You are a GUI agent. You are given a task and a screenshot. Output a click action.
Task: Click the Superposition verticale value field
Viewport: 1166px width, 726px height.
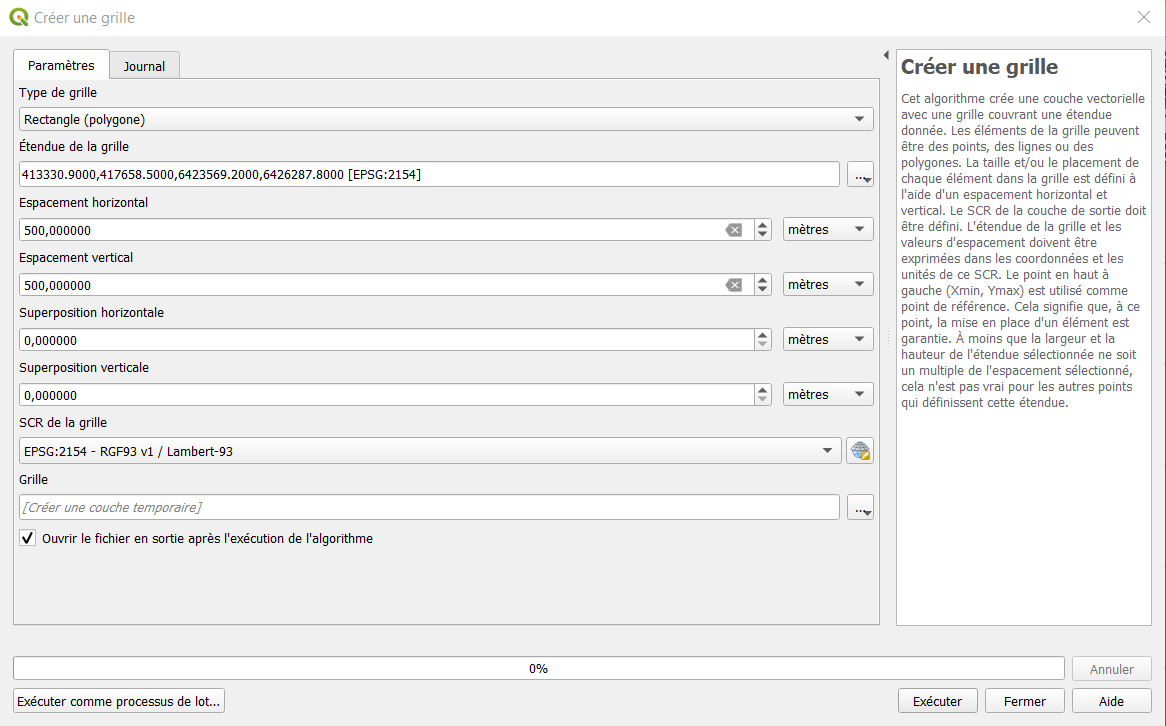point(387,395)
